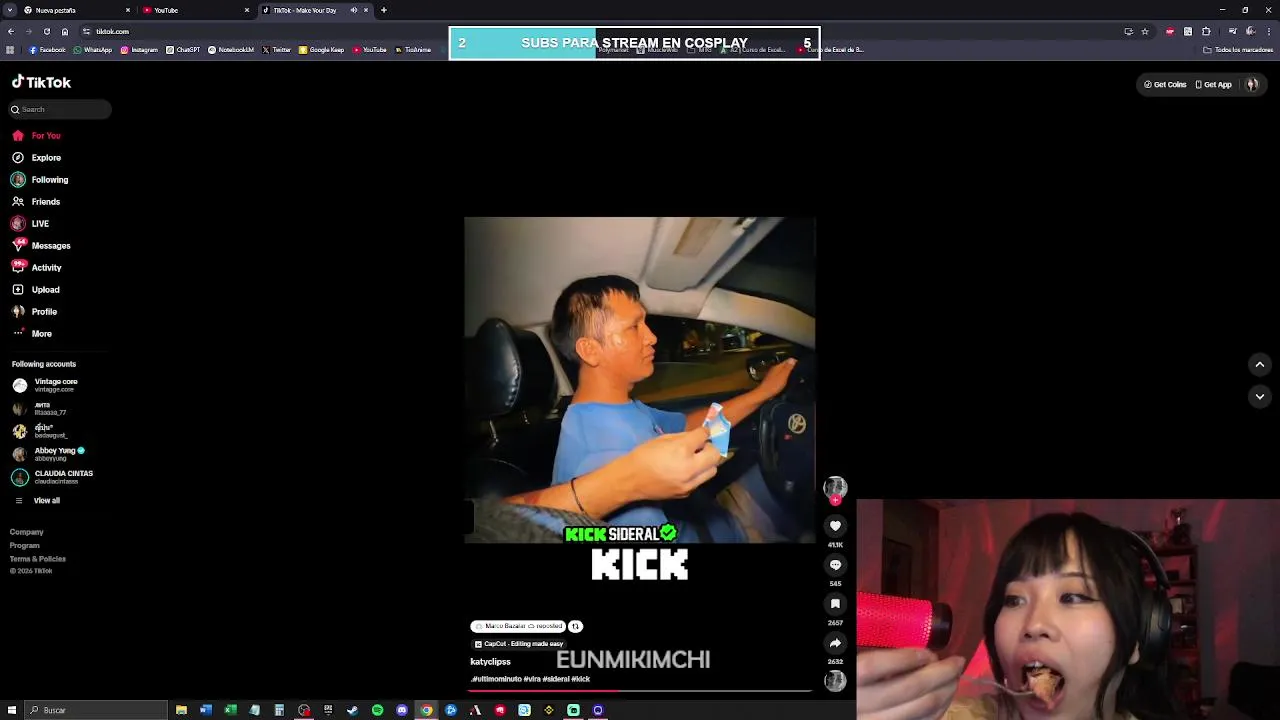Open Chrome three-dot menu

click(x=1268, y=31)
